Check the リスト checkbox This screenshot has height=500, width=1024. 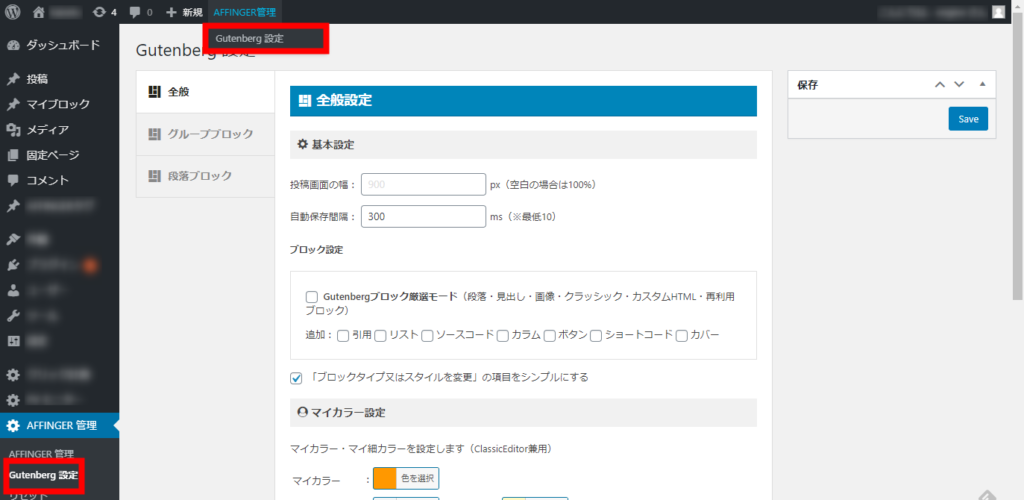(x=380, y=336)
